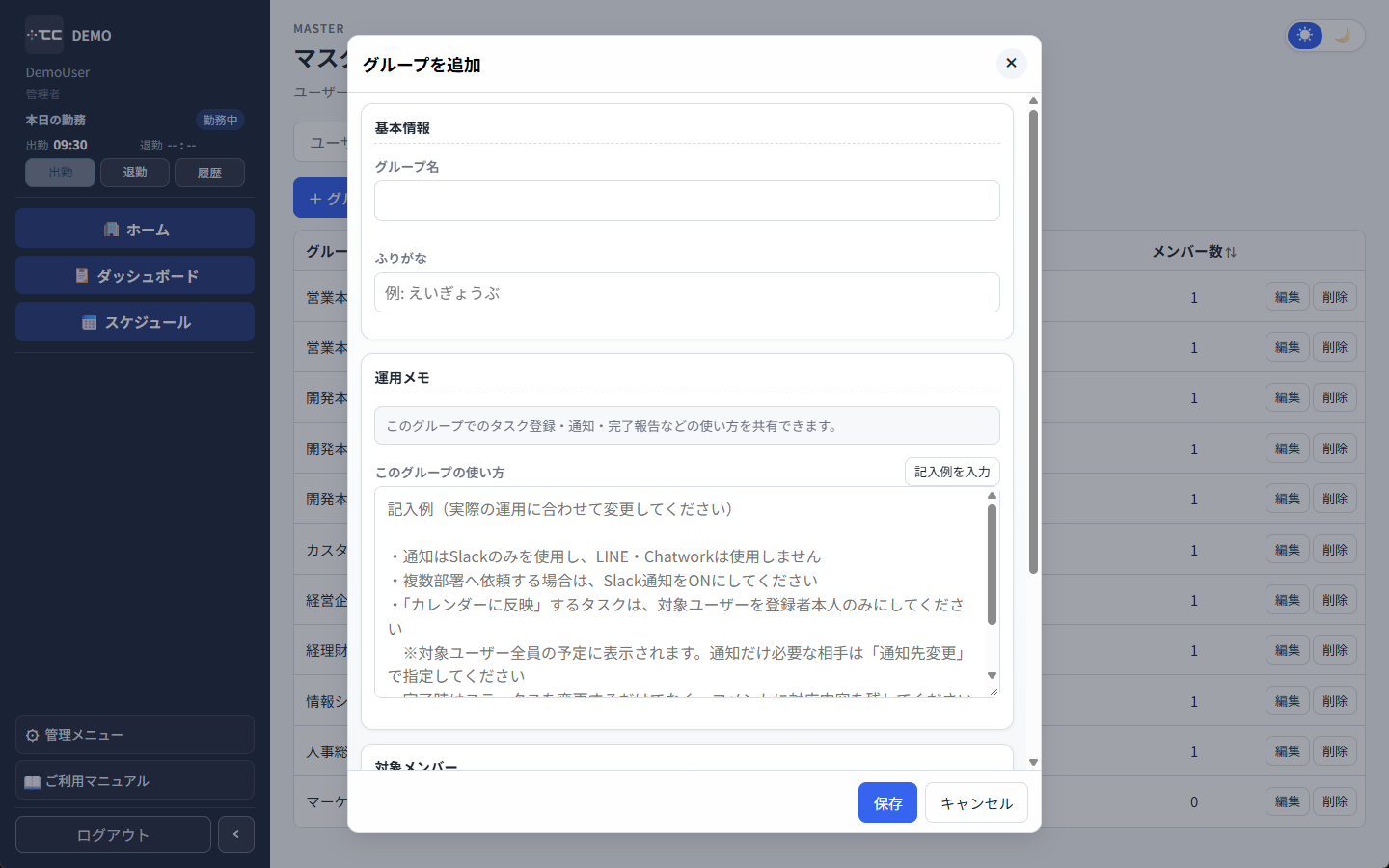Click the sun icon in theme switch
1389x868 pixels.
[x=1305, y=36]
